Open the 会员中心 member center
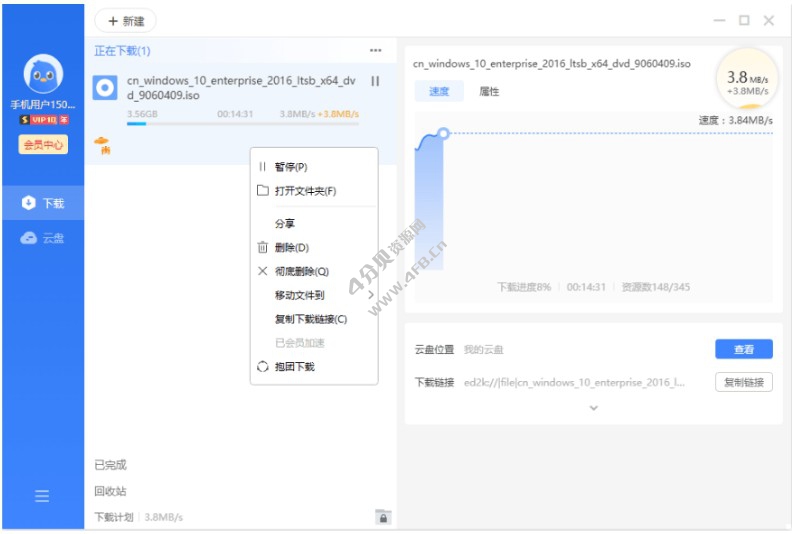 pos(43,145)
